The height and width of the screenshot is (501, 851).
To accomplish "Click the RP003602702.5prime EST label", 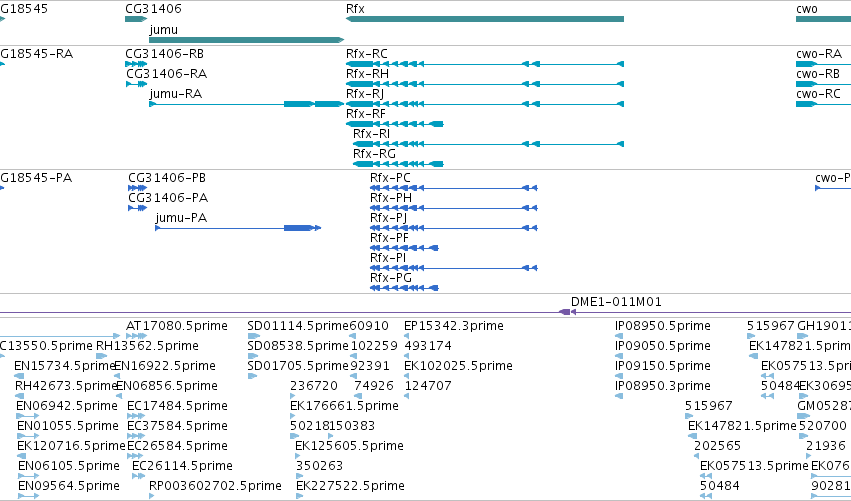I will coord(215,486).
